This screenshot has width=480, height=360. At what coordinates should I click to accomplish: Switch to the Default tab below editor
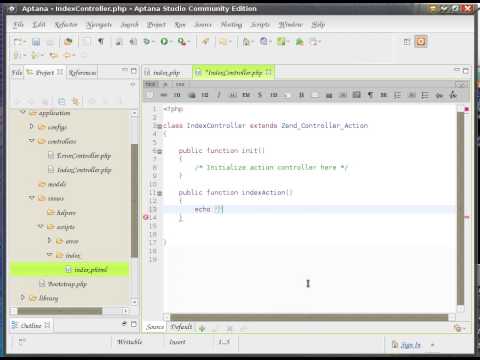(x=181, y=327)
